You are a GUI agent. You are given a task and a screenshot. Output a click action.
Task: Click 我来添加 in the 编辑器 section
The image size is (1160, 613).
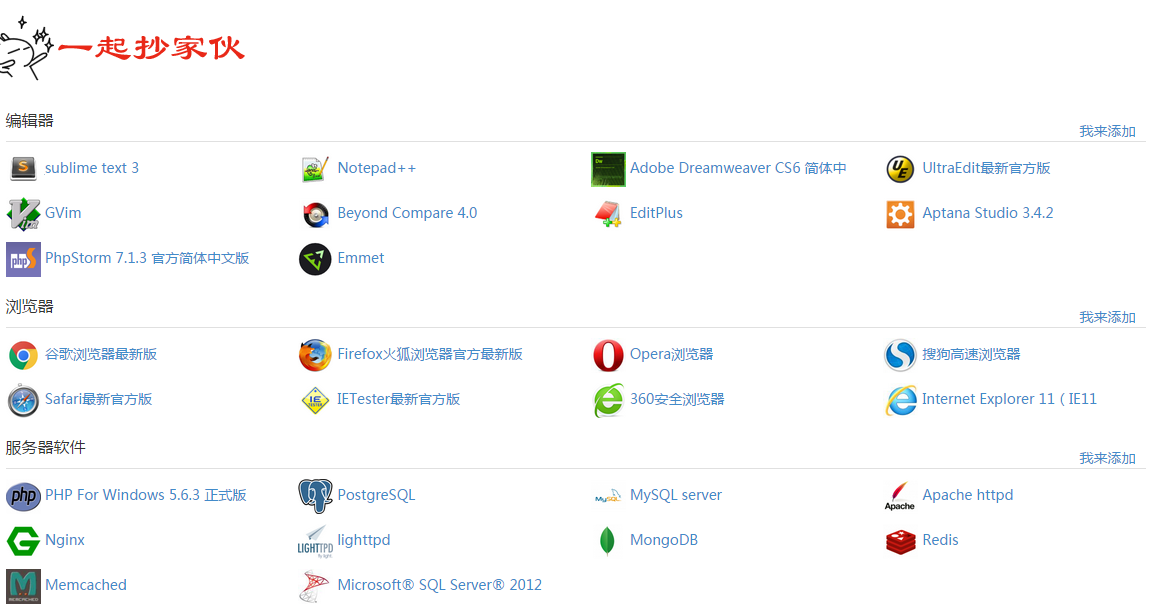pos(1107,132)
